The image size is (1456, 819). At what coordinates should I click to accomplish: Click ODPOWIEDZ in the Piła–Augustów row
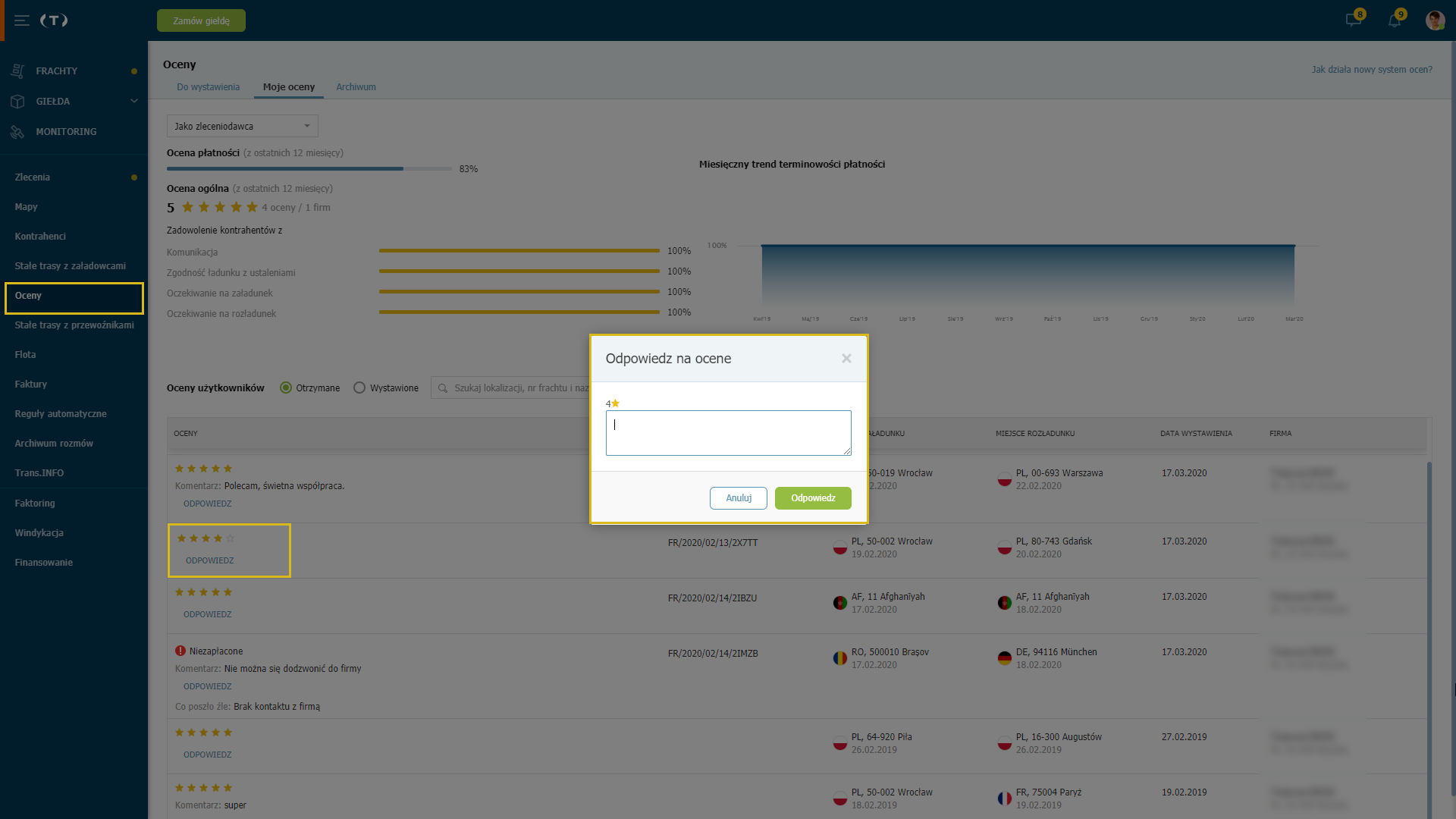pos(208,755)
